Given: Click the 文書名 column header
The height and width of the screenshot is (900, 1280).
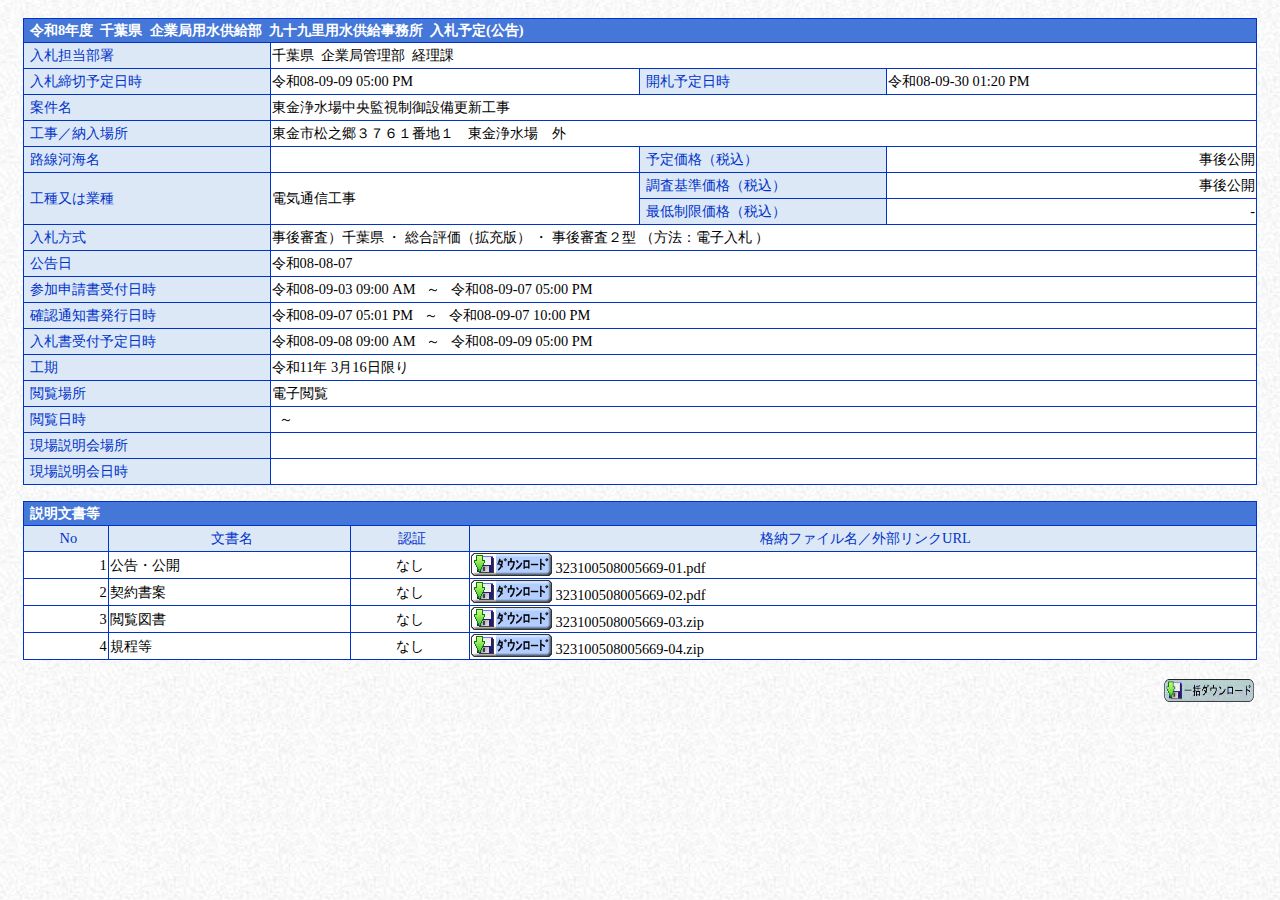Looking at the screenshot, I should pyautogui.click(x=230, y=538).
